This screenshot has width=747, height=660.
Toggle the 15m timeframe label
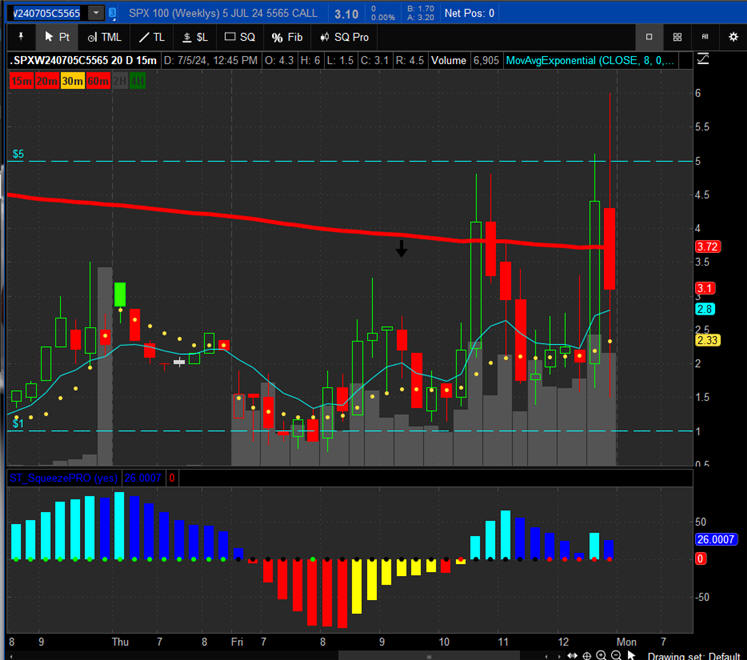(x=20, y=80)
